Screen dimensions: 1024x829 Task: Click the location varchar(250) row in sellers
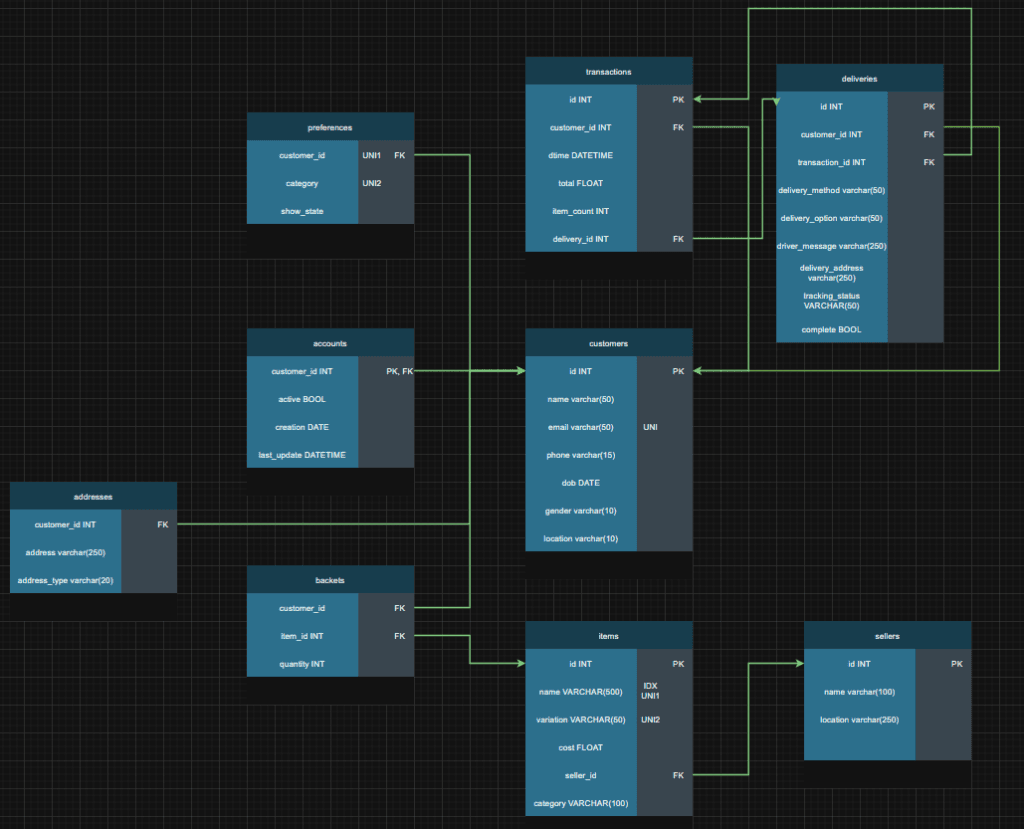pyautogui.click(x=859, y=720)
